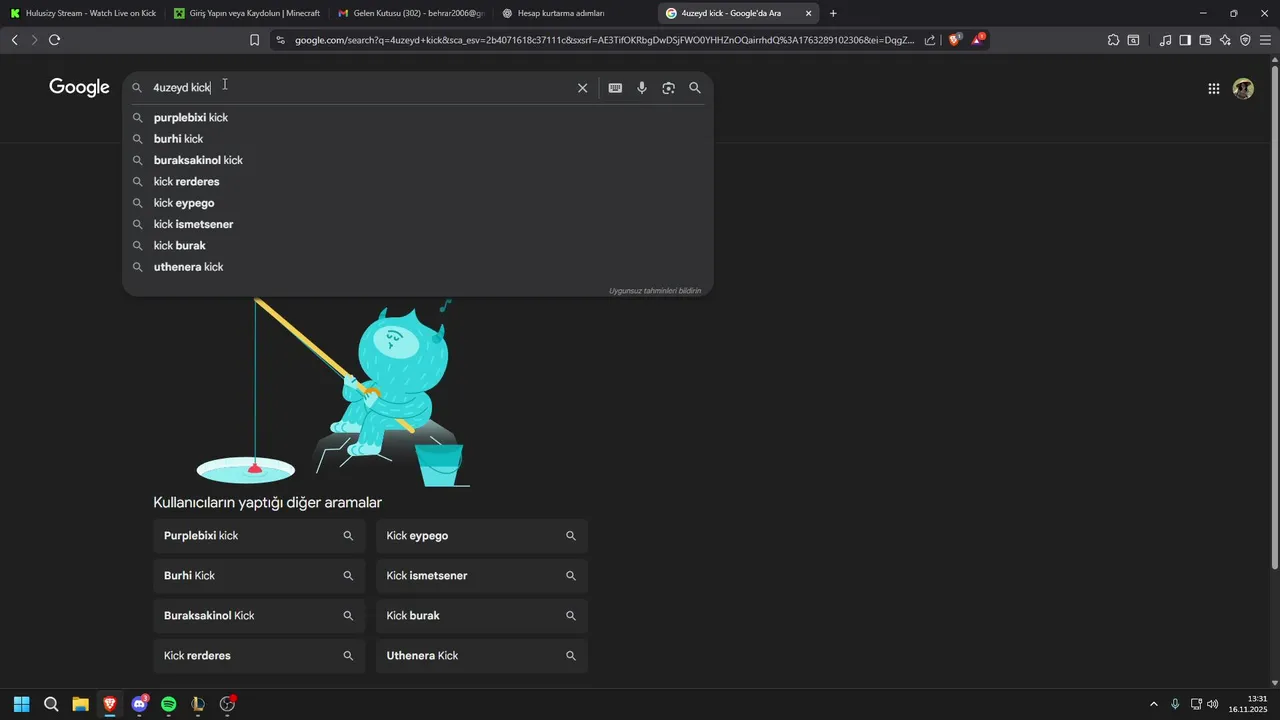Open File Explorer from the taskbar
1280x720 pixels.
click(x=80, y=704)
